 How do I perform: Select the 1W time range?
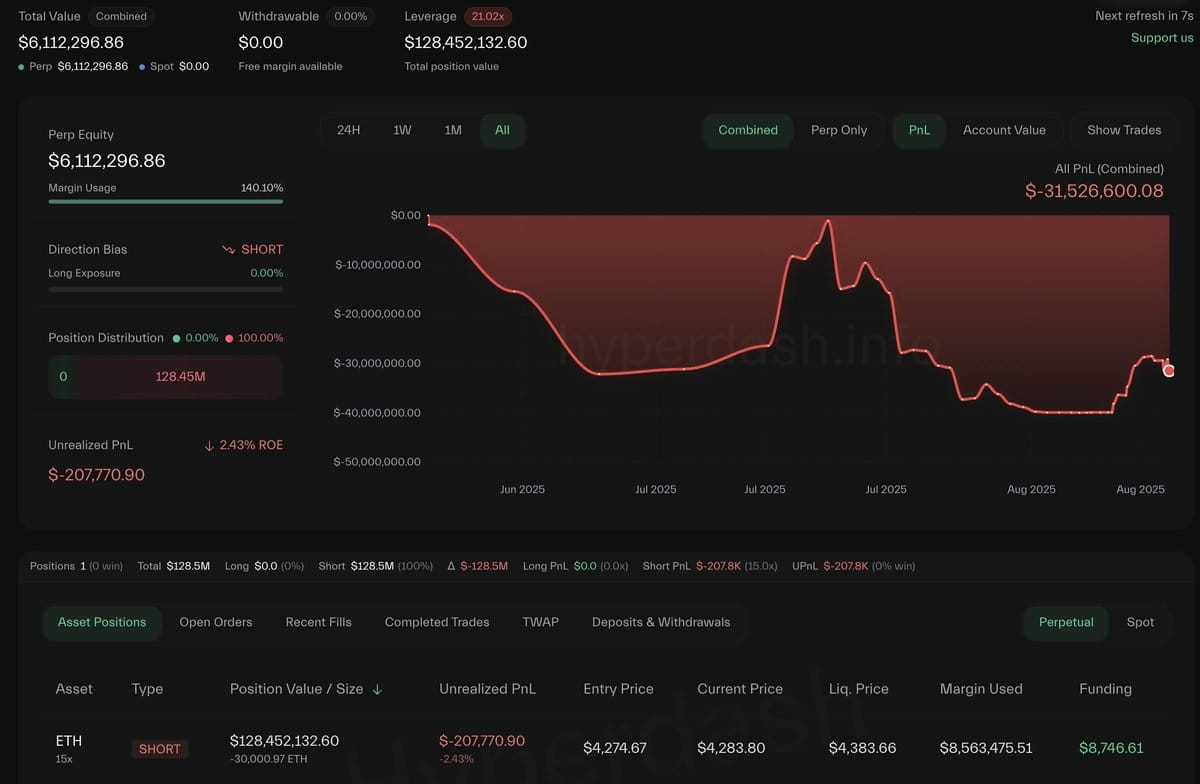[x=402, y=130]
